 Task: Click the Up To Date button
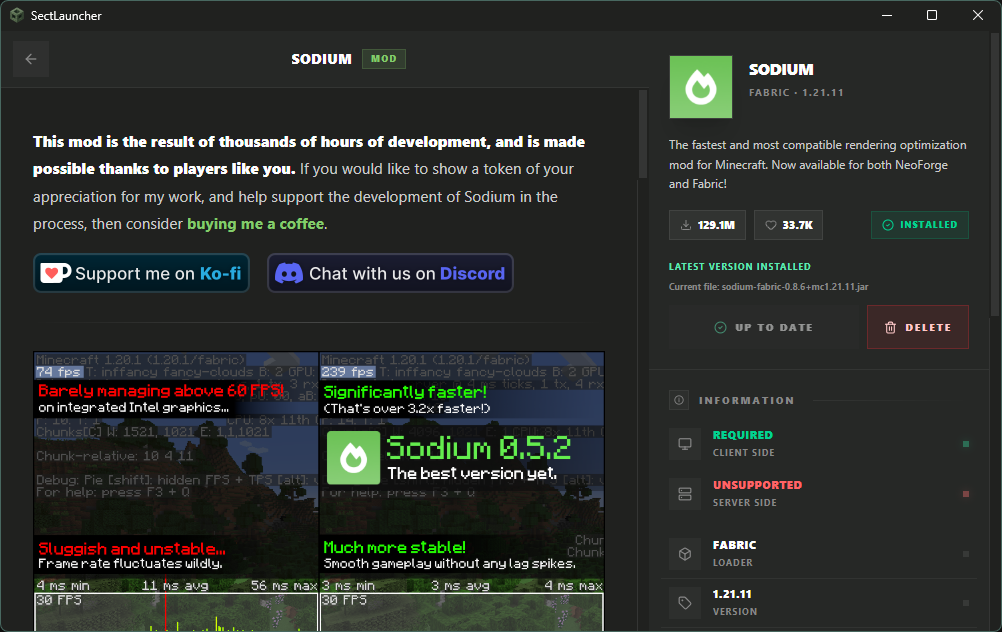[x=763, y=327]
